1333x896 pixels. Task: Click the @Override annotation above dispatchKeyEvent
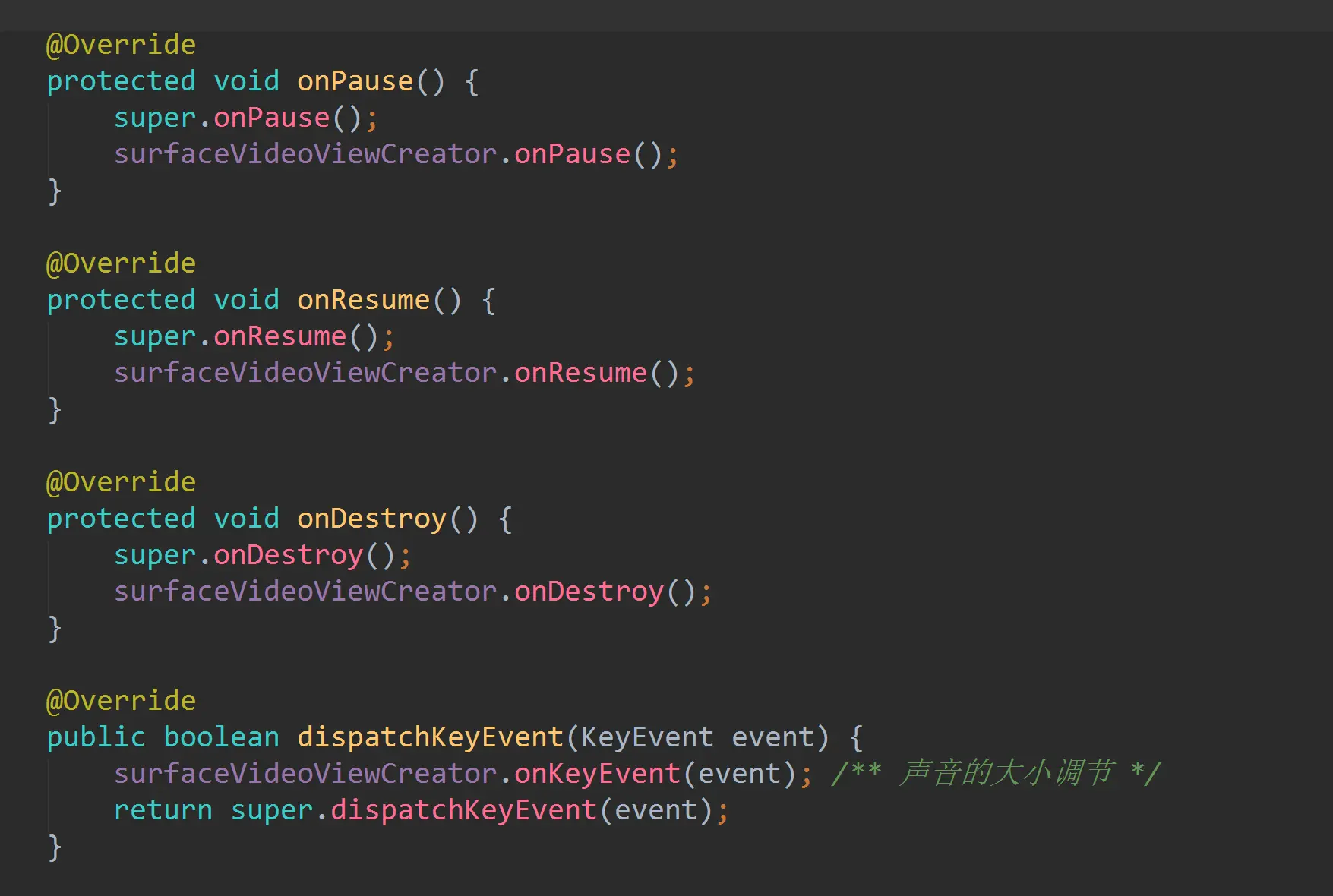122,701
